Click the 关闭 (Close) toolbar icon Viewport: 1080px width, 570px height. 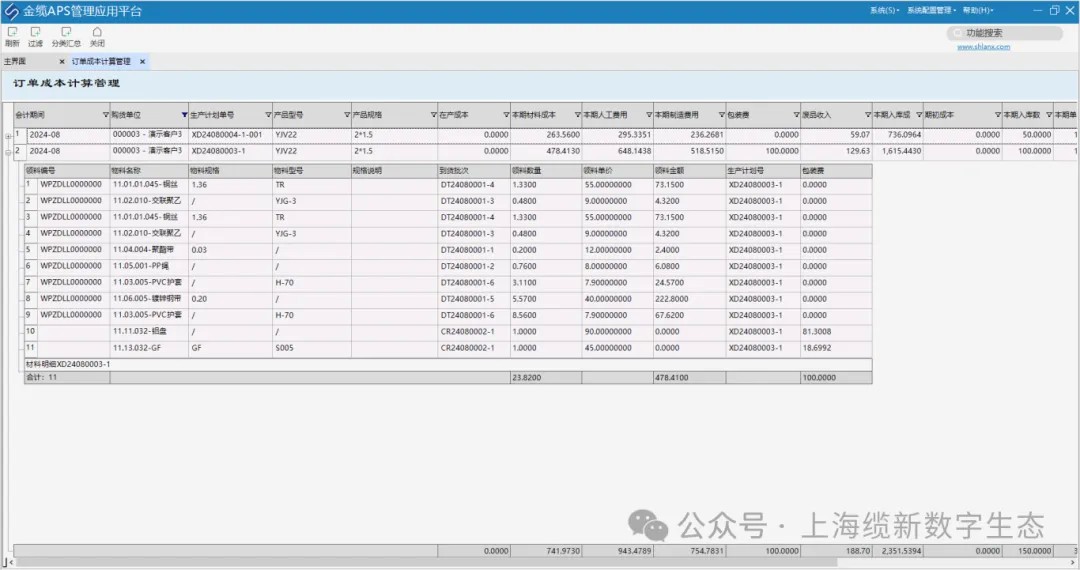pos(97,36)
